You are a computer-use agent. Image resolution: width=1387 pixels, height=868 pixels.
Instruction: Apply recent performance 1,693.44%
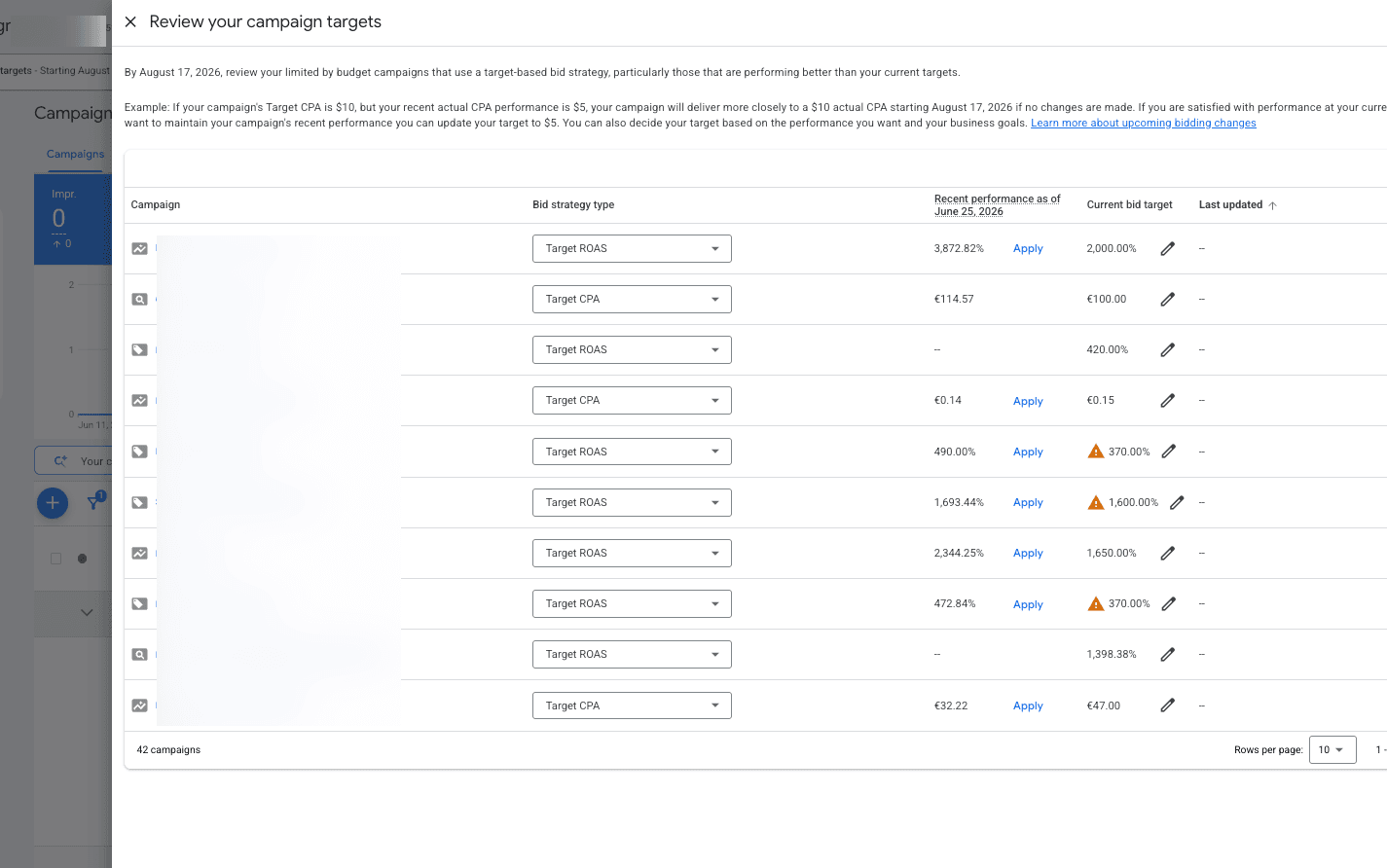click(x=1028, y=502)
